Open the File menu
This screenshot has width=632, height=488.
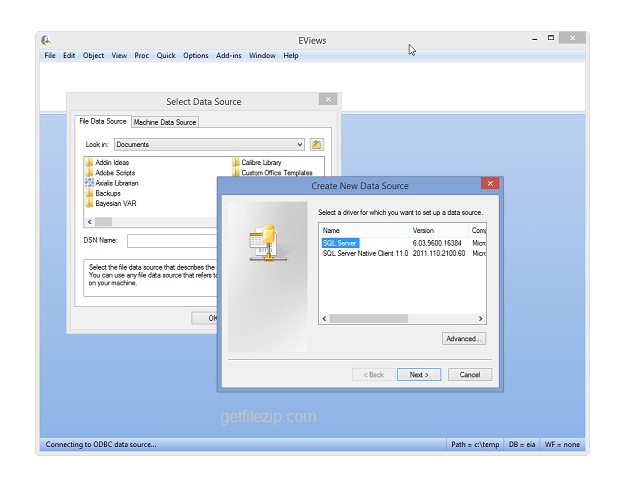(50, 56)
